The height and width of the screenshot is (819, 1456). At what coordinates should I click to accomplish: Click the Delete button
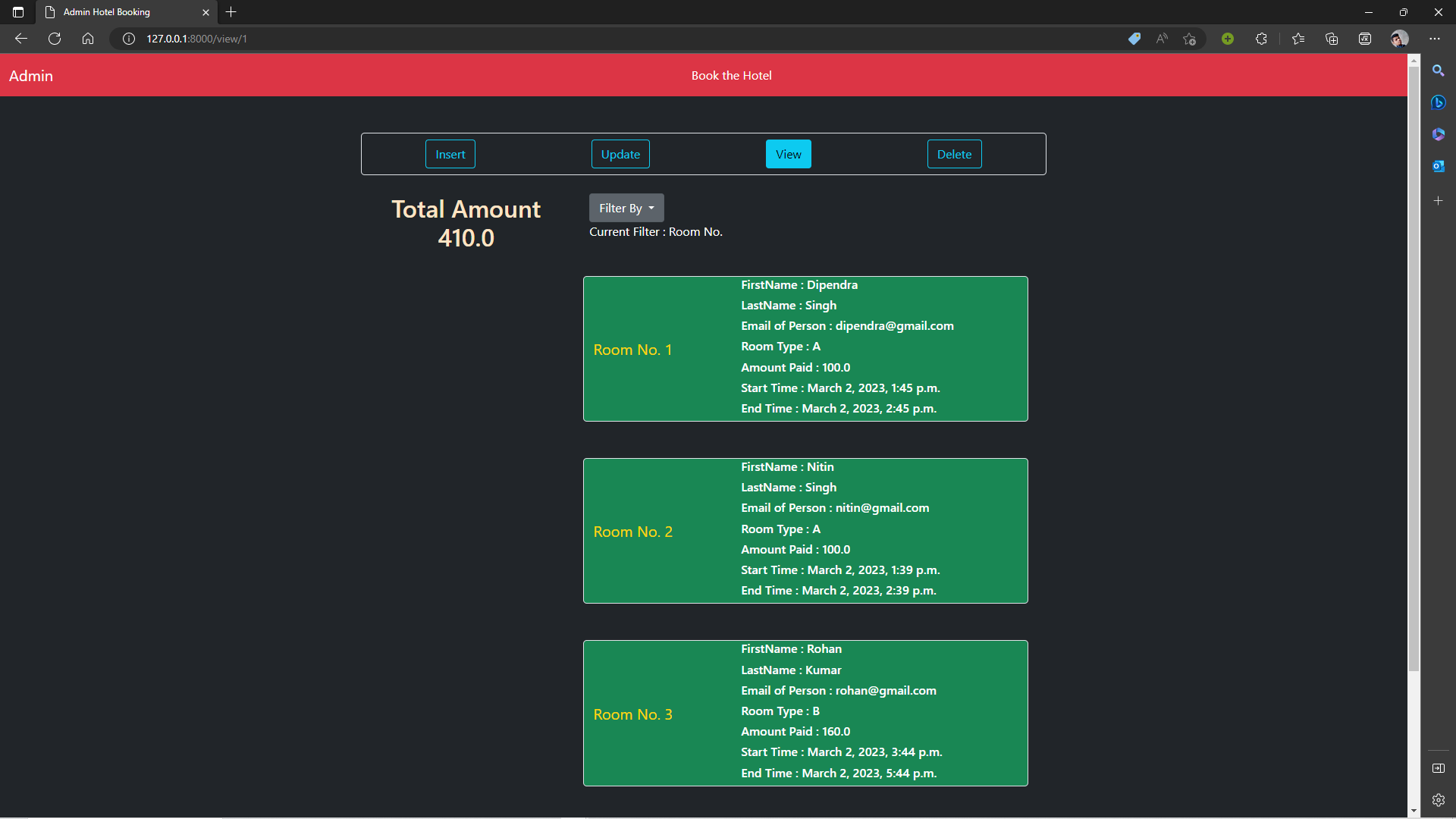coord(954,154)
